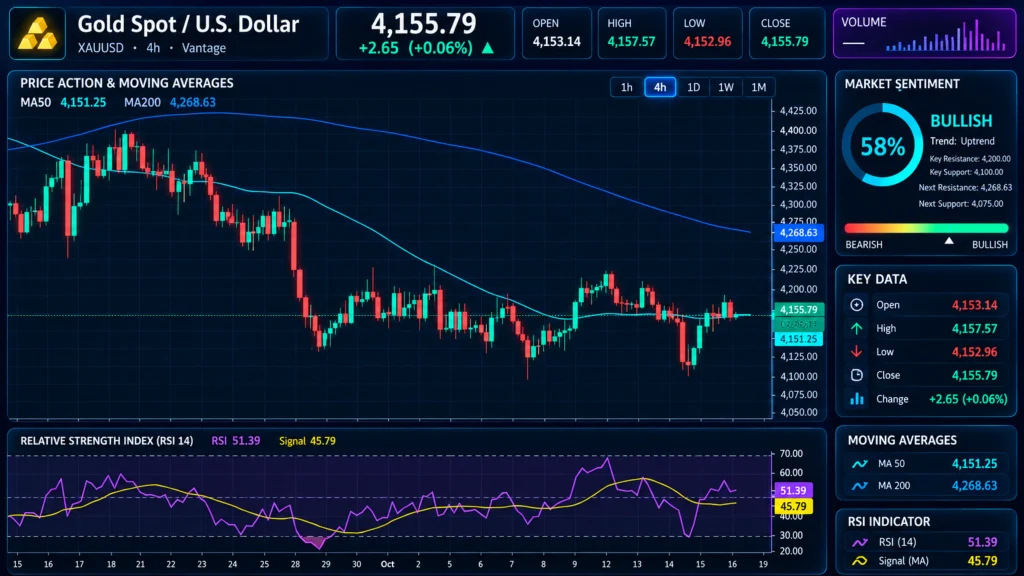Click the Trend: Uptrend text
1024x576 pixels.
tap(962, 141)
